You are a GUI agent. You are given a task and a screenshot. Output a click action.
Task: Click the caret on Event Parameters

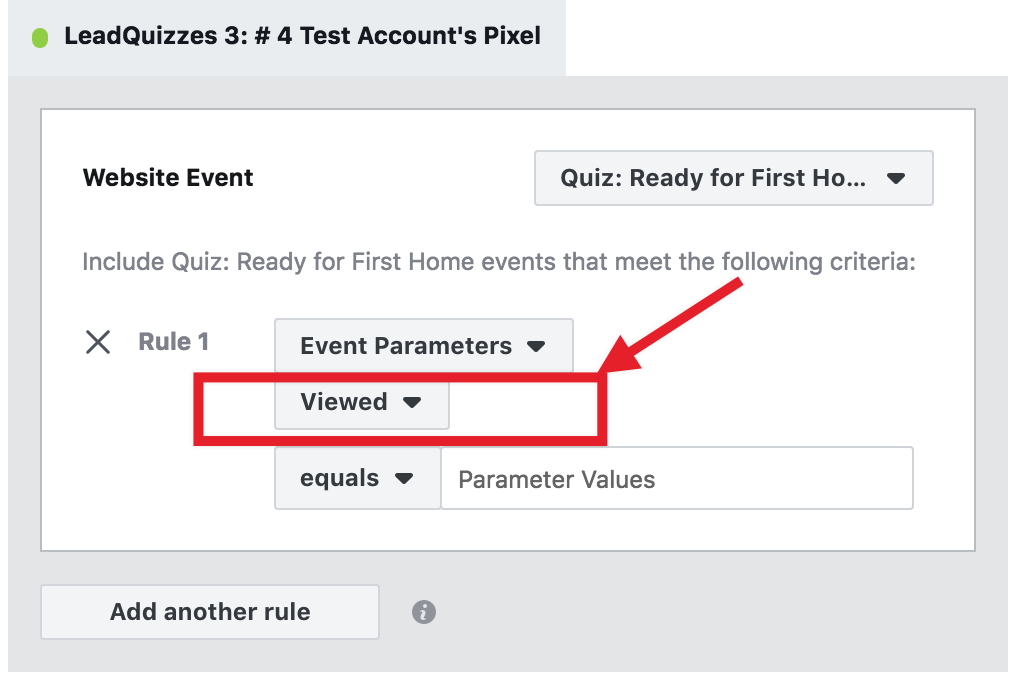coord(536,346)
